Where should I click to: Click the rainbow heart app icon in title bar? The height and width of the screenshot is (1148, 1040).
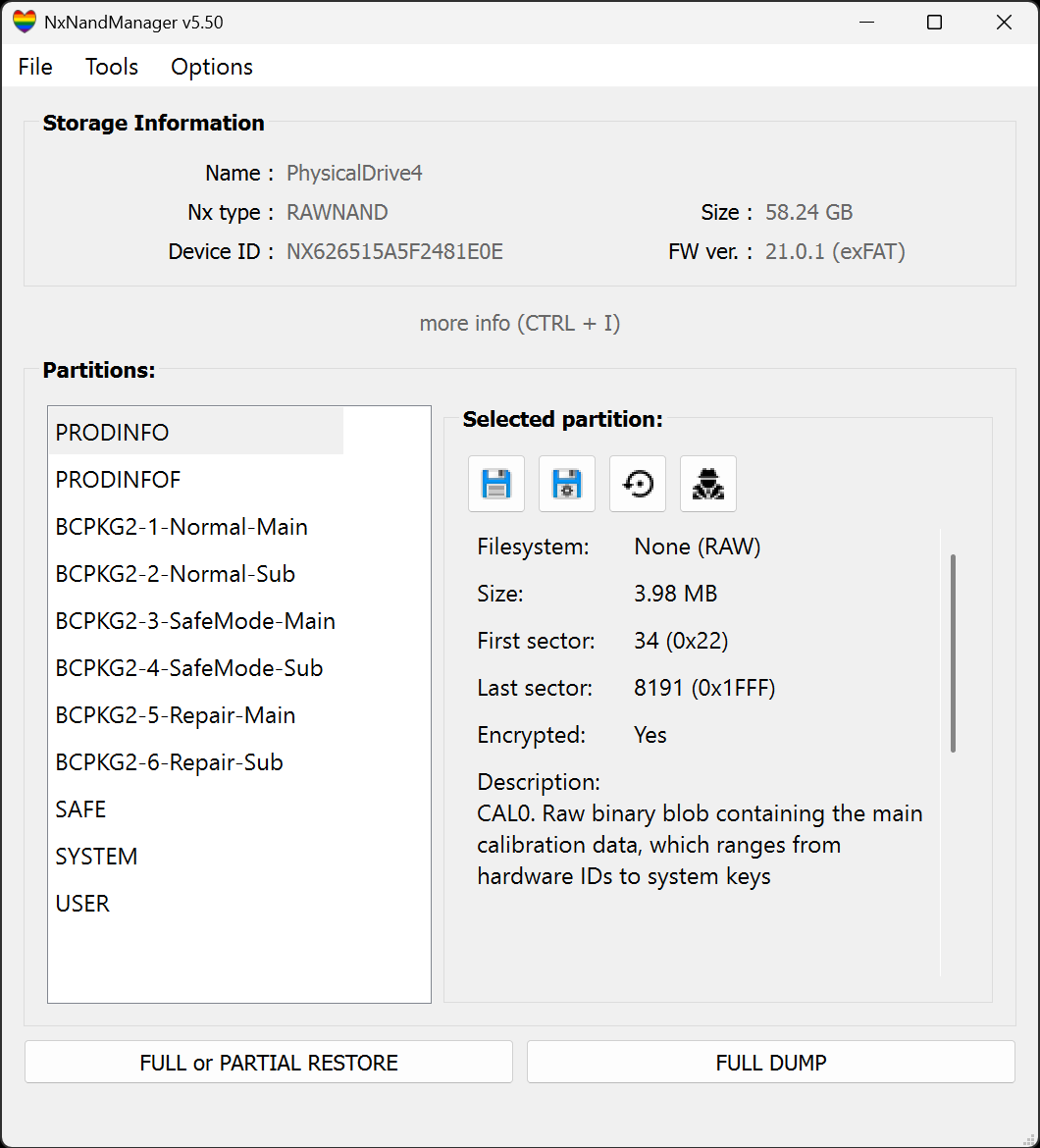pyautogui.click(x=25, y=22)
